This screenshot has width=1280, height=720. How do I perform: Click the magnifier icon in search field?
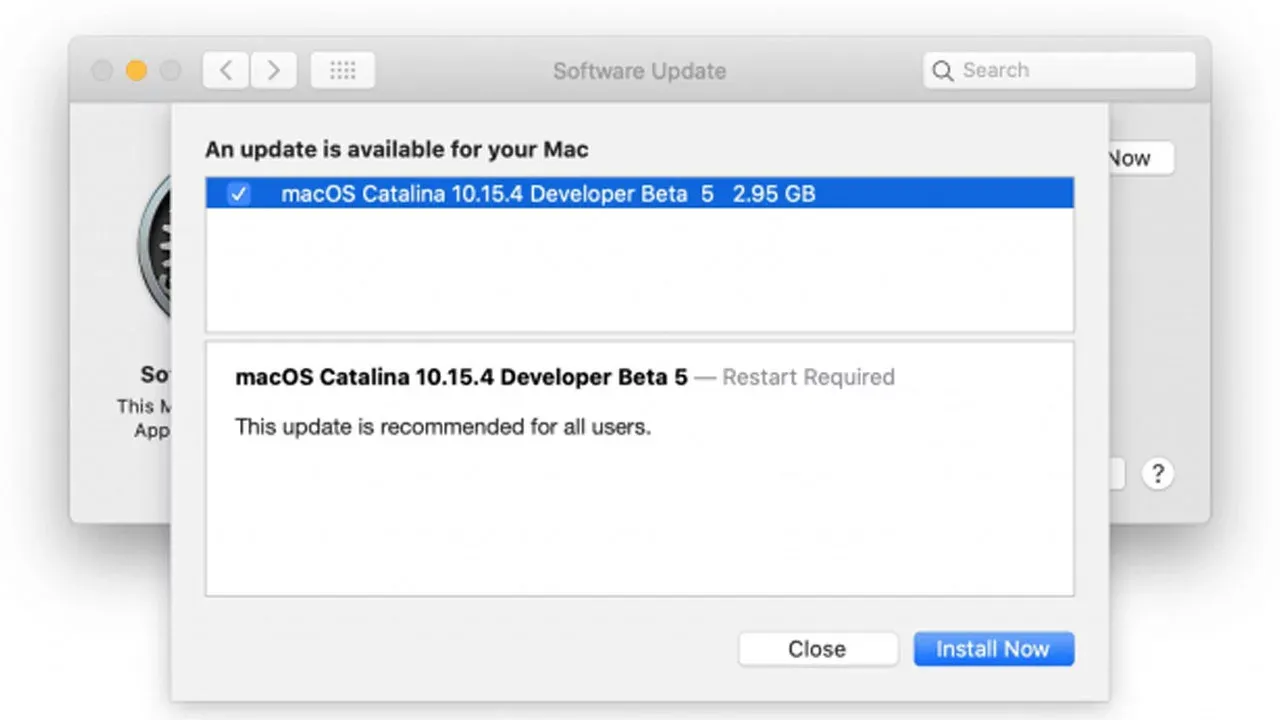[942, 71]
